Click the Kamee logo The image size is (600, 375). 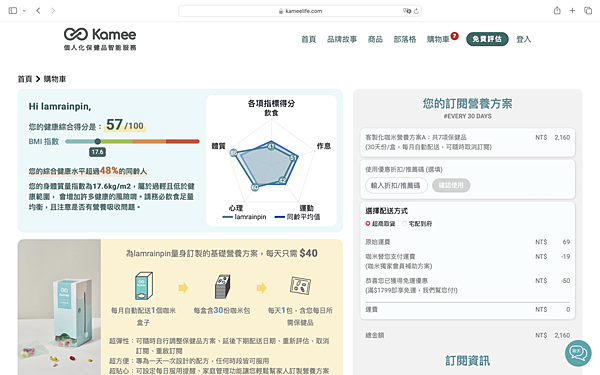pyautogui.click(x=100, y=39)
